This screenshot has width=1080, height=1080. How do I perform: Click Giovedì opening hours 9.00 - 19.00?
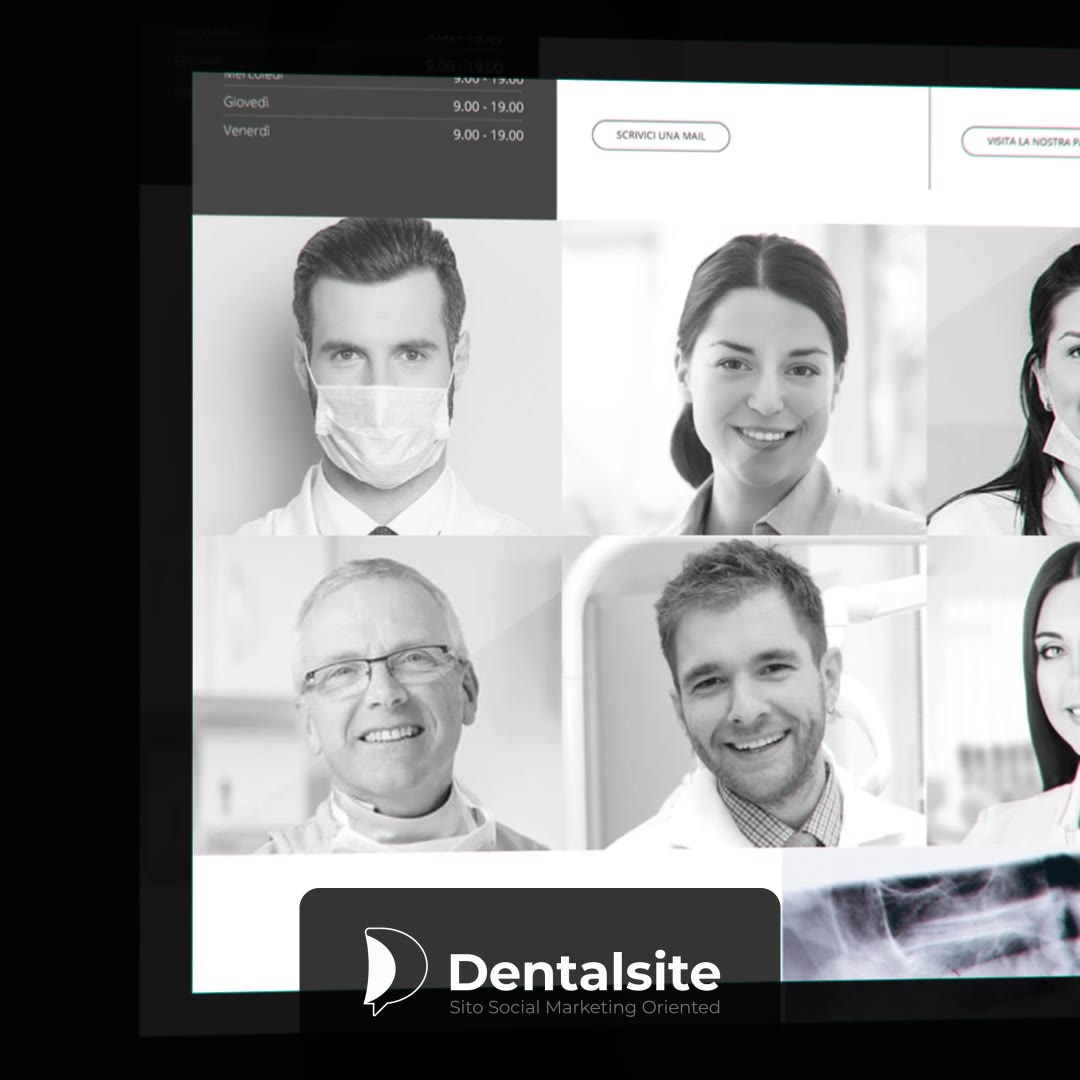point(488,106)
